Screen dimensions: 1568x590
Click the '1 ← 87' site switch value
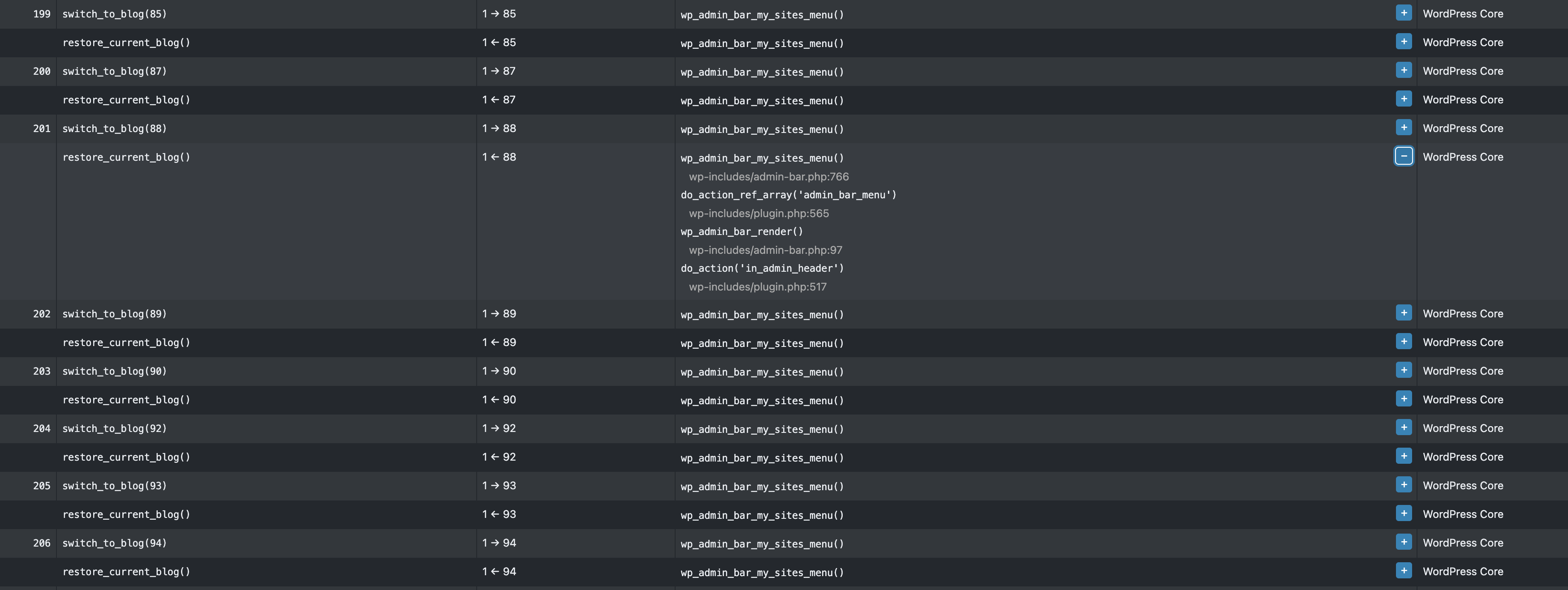(x=499, y=99)
